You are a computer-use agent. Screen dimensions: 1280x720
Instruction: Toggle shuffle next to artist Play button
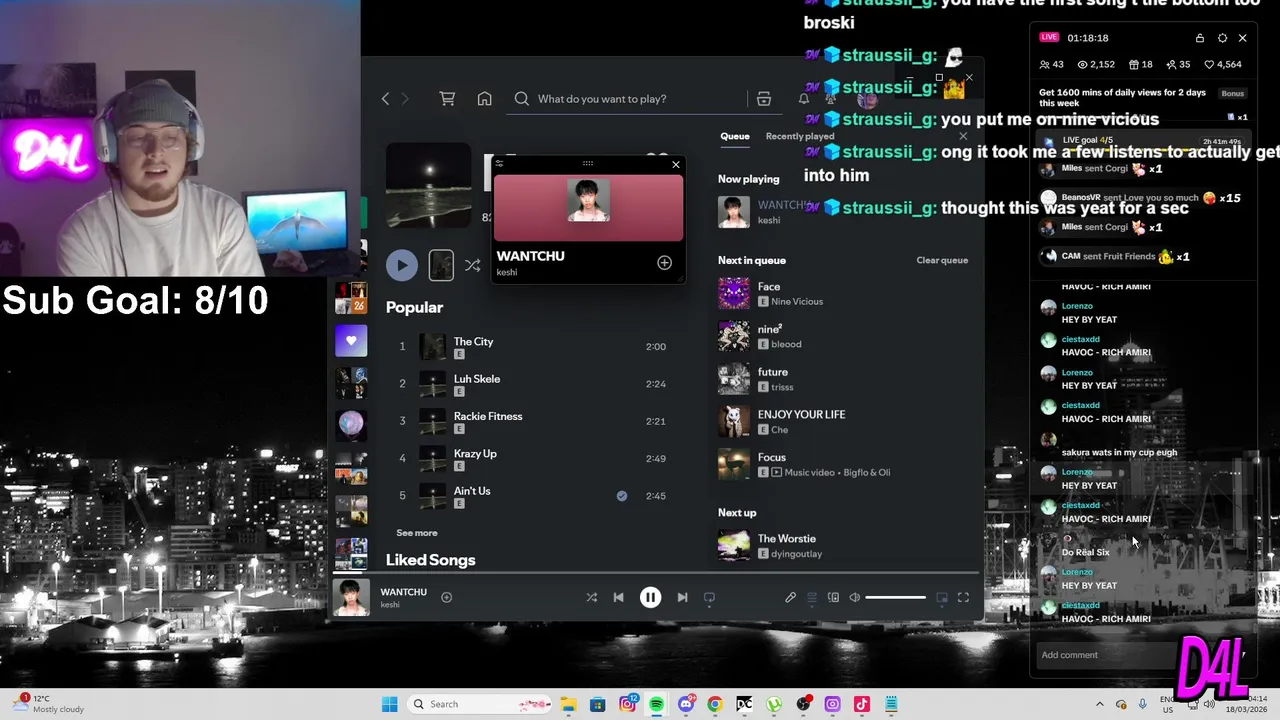pos(472,265)
